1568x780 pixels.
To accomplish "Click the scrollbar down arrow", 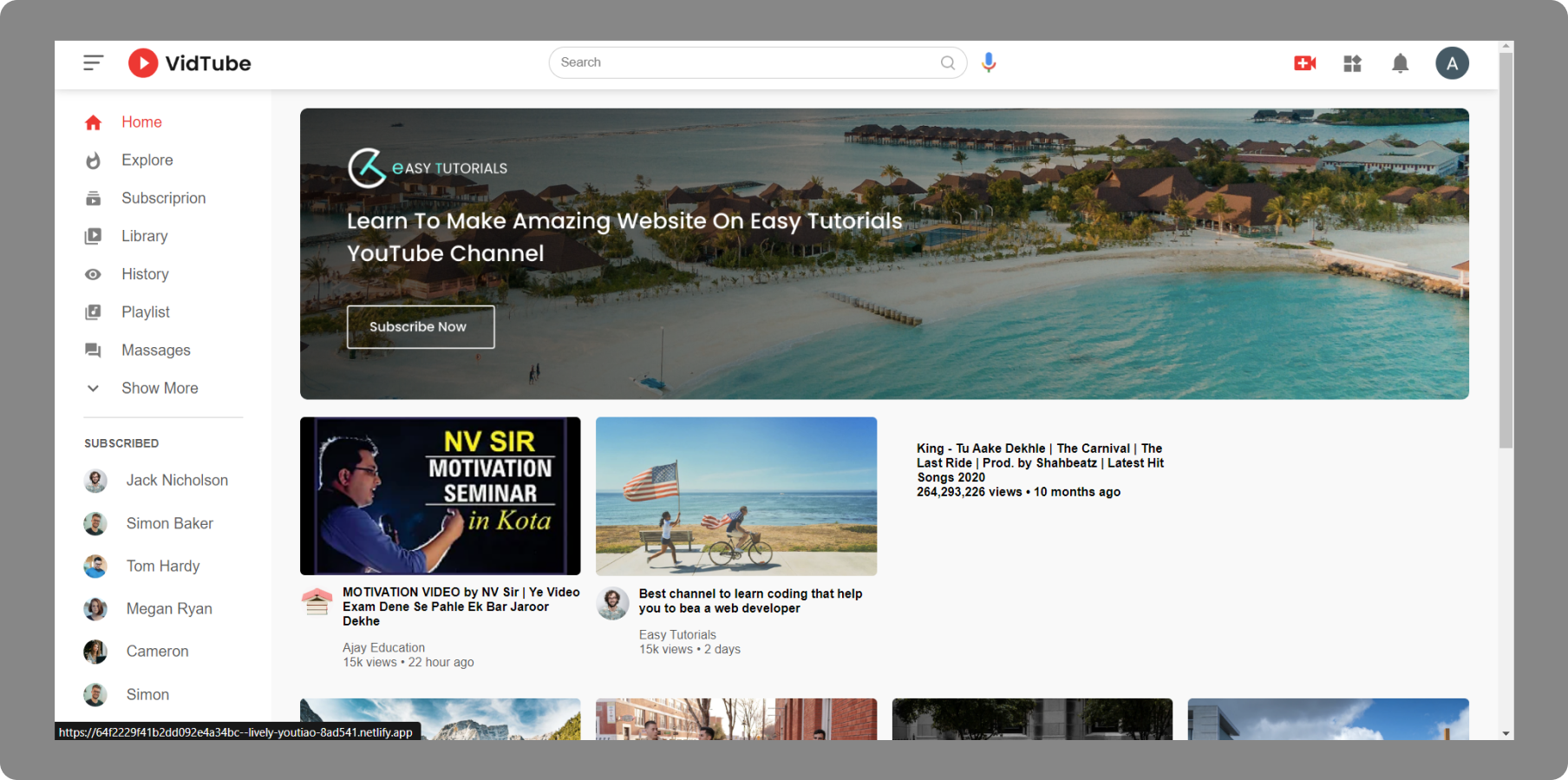I will (x=1506, y=733).
